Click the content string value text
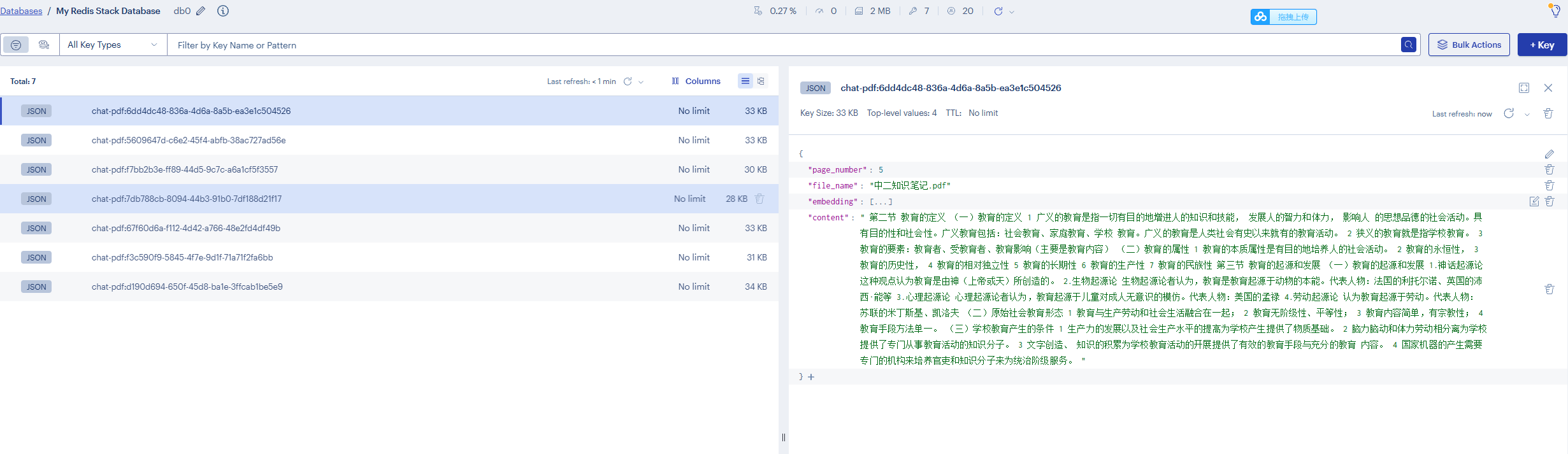The width and height of the screenshot is (1568, 454). pos(1173,289)
